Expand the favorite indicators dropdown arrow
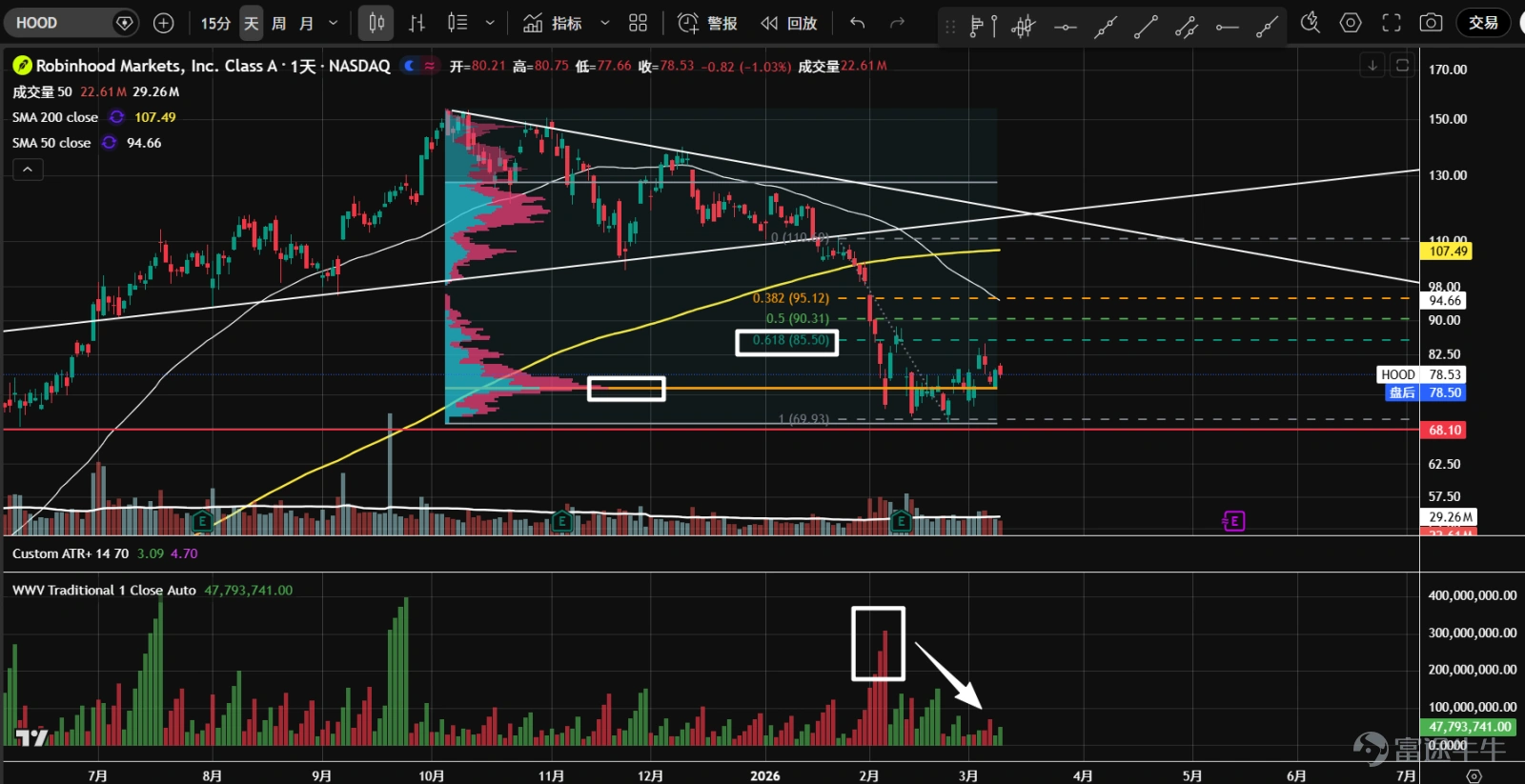The width and height of the screenshot is (1525, 784). [604, 23]
